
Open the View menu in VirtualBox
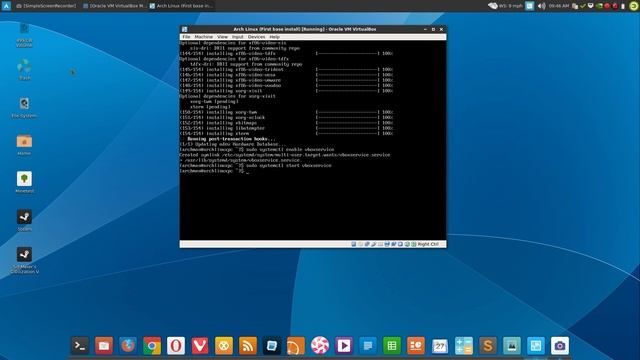point(222,37)
